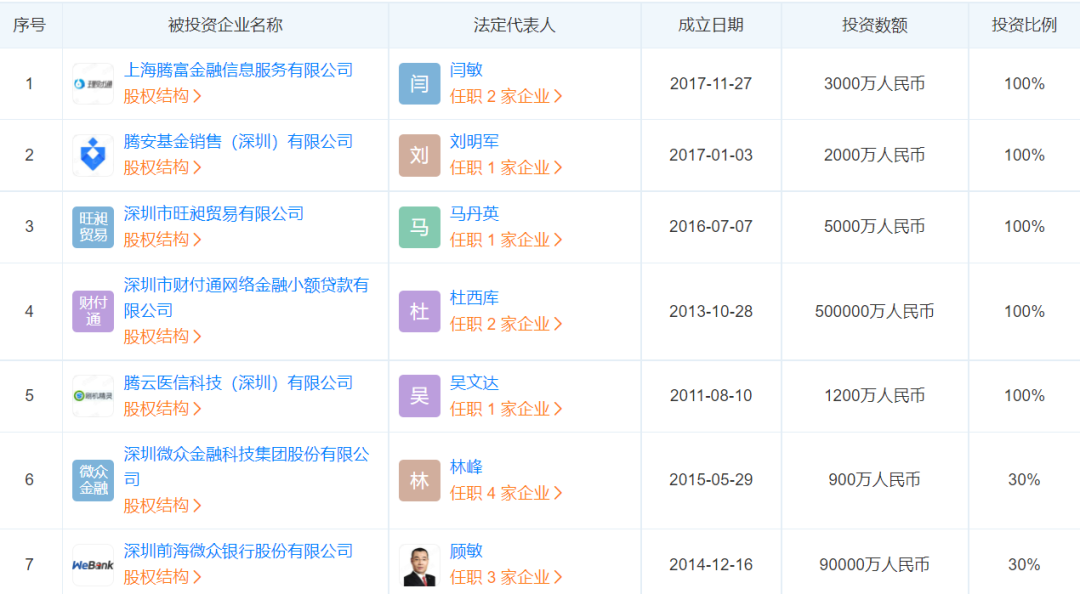Viewport: 1080px width, 594px height.
Task: Click the 投资比例 column header
Action: tap(1024, 25)
